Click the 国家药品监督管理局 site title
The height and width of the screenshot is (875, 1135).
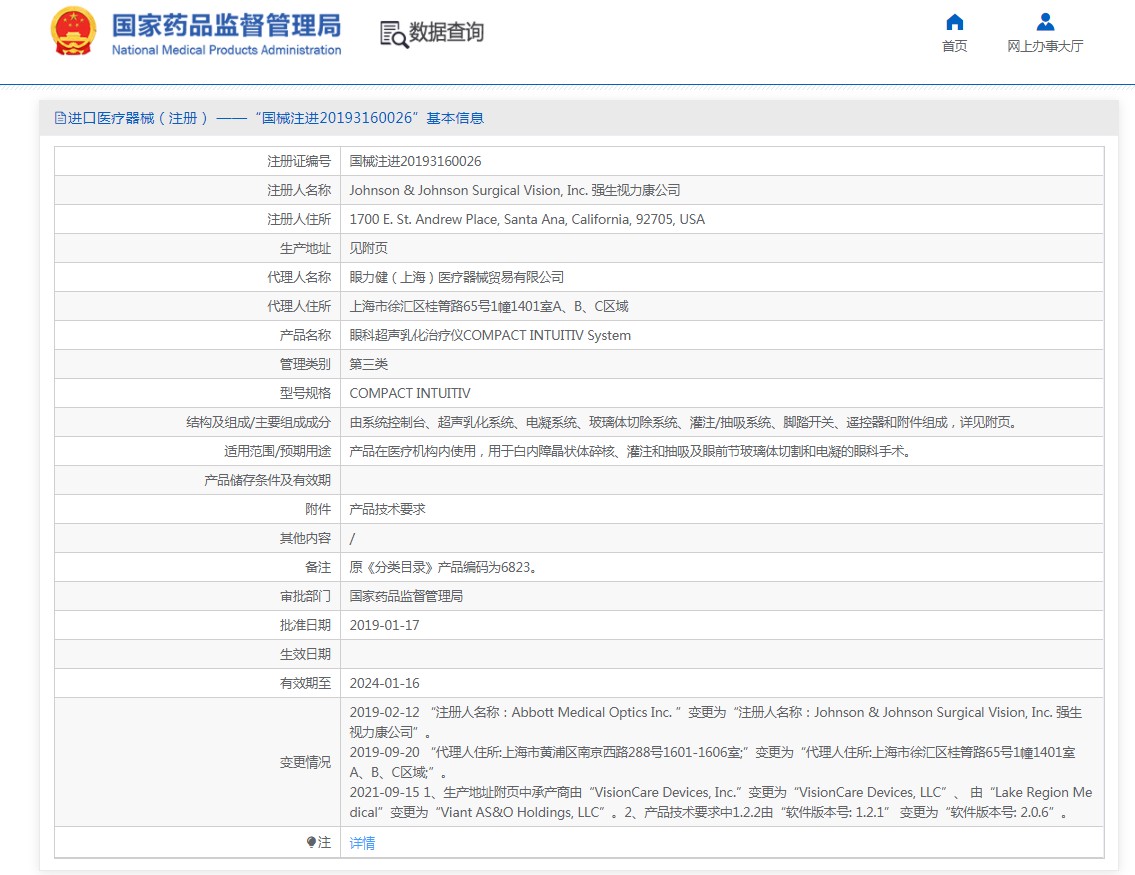(227, 25)
